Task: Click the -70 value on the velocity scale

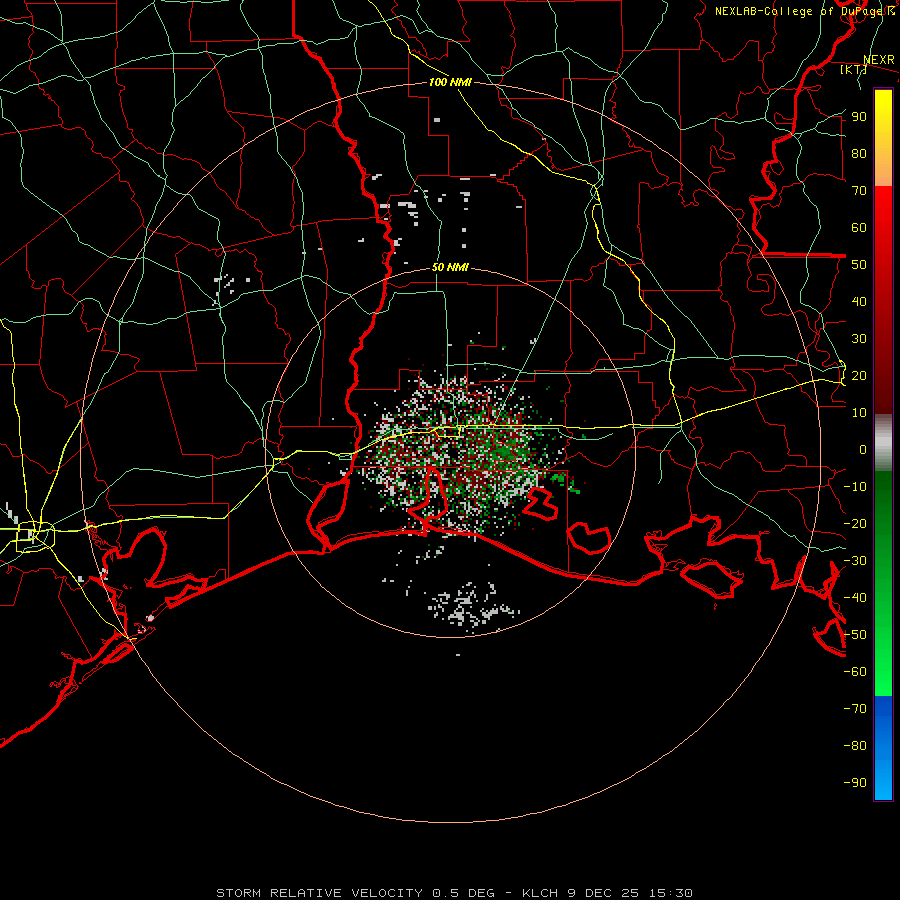Action: [x=855, y=709]
